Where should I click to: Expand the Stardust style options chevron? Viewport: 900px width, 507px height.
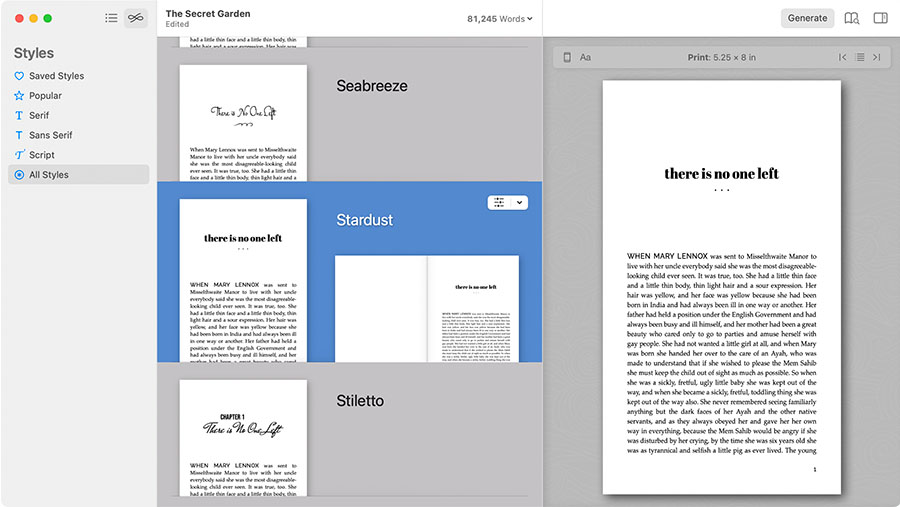point(519,202)
